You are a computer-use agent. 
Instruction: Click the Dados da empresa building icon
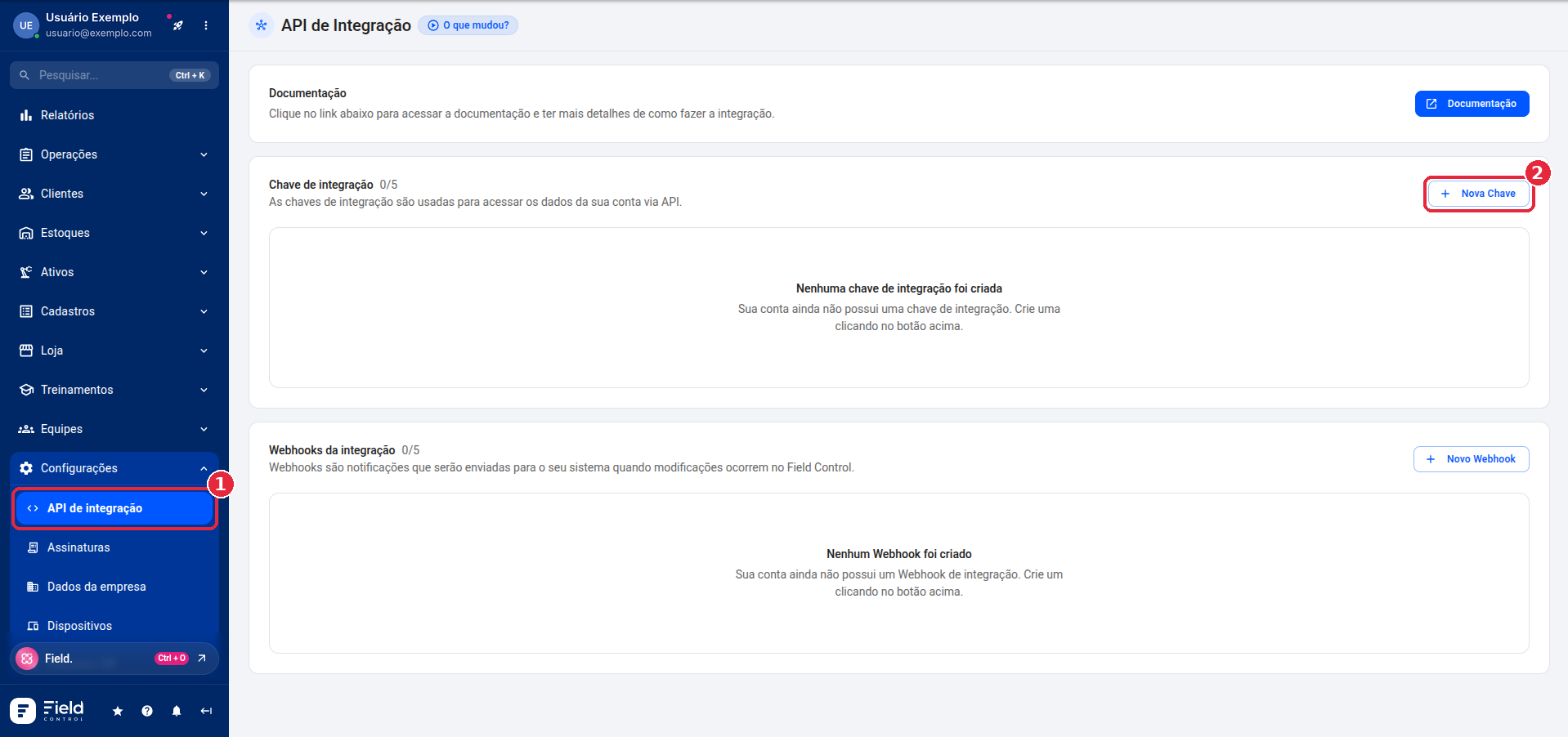click(x=33, y=587)
